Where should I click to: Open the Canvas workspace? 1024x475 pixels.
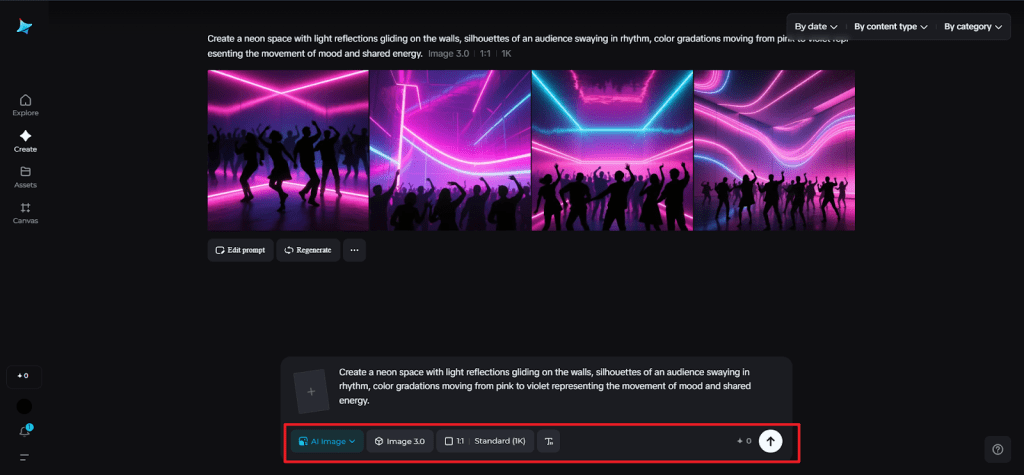coord(25,212)
